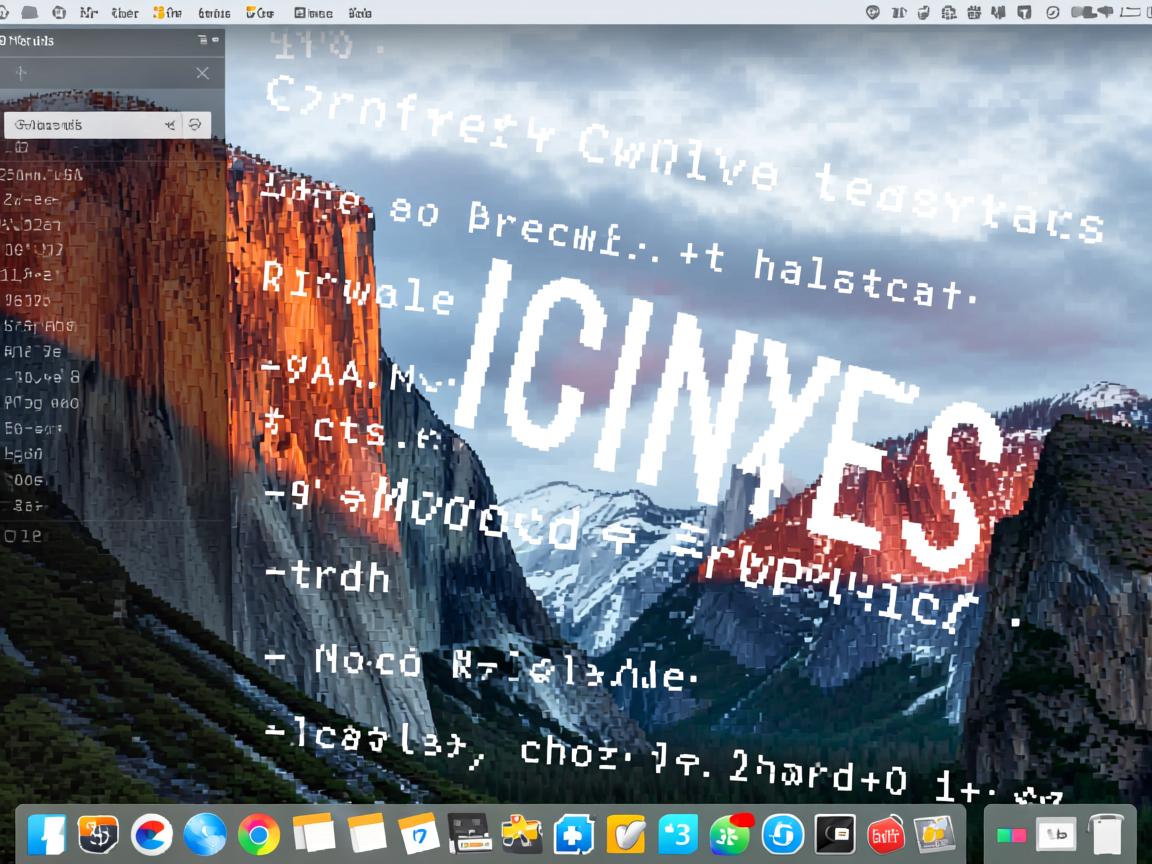
Task: Open the menu bar item with orange icon
Action: click(x=167, y=12)
